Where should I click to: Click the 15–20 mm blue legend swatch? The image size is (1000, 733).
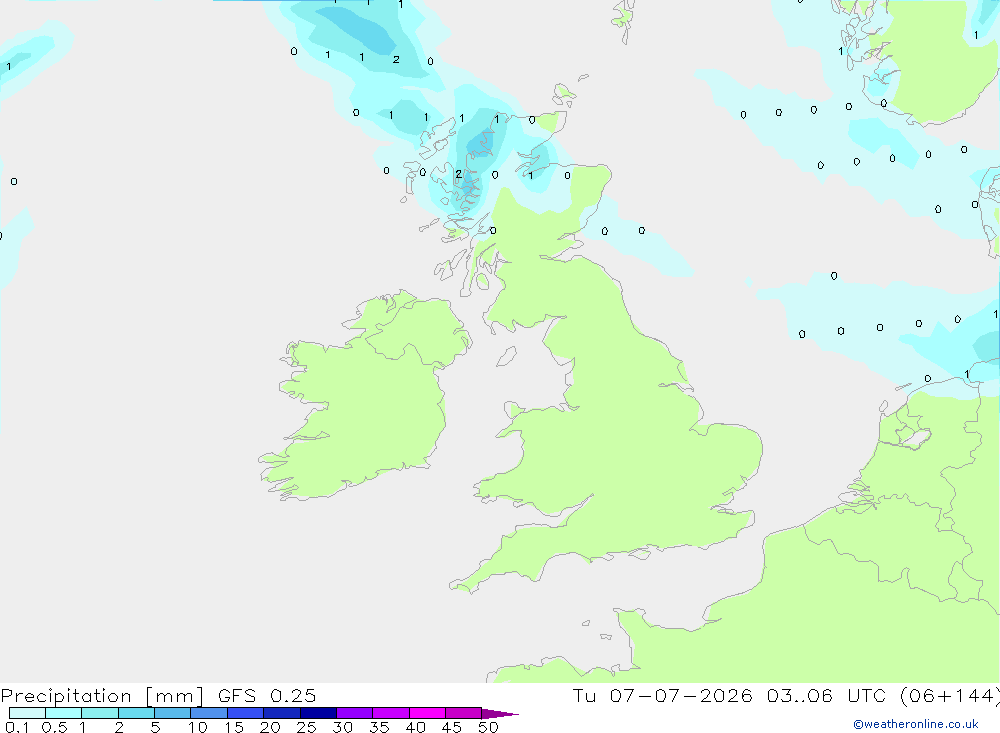click(x=246, y=713)
